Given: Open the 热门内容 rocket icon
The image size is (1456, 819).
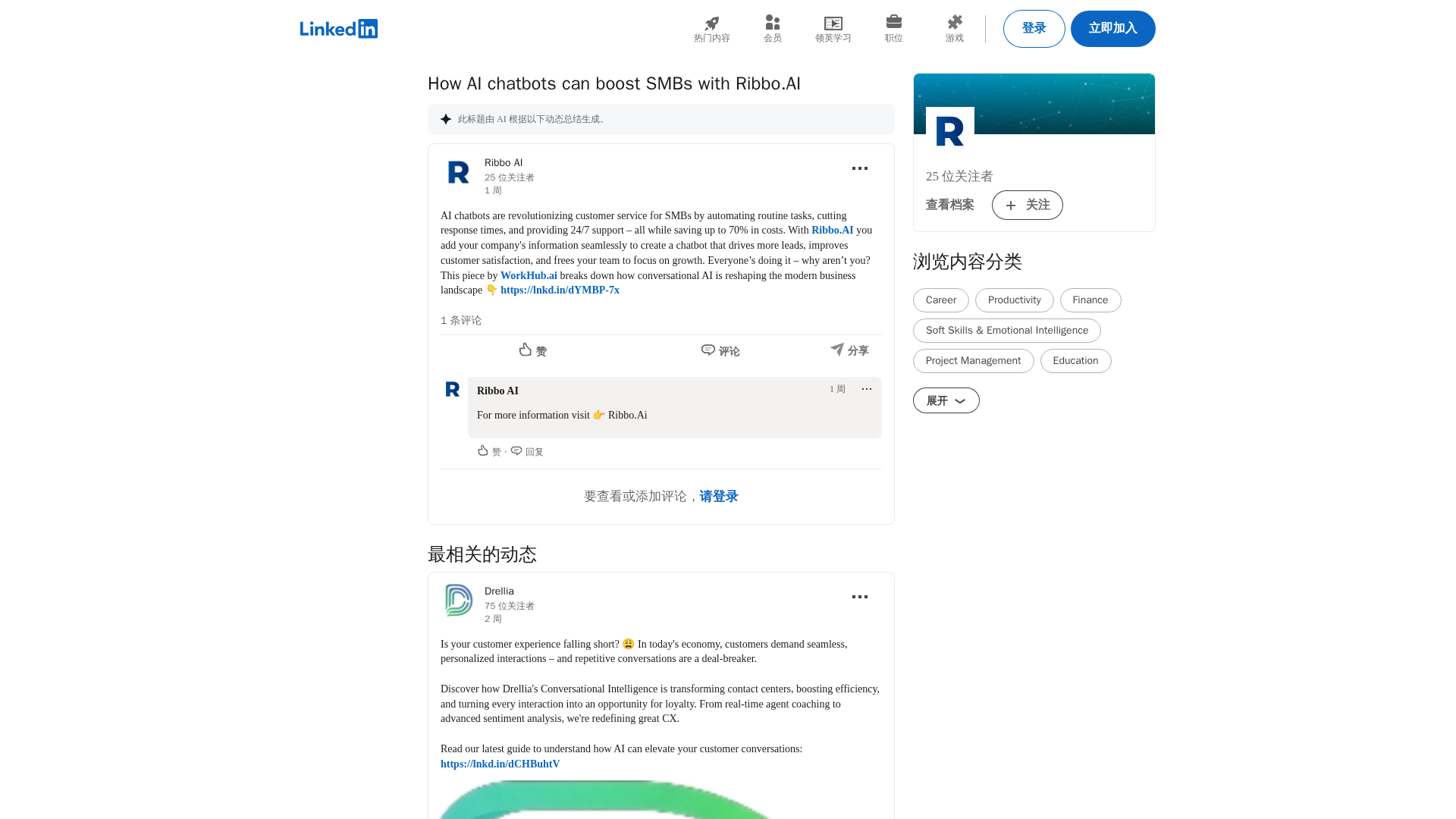Looking at the screenshot, I should [x=711, y=24].
